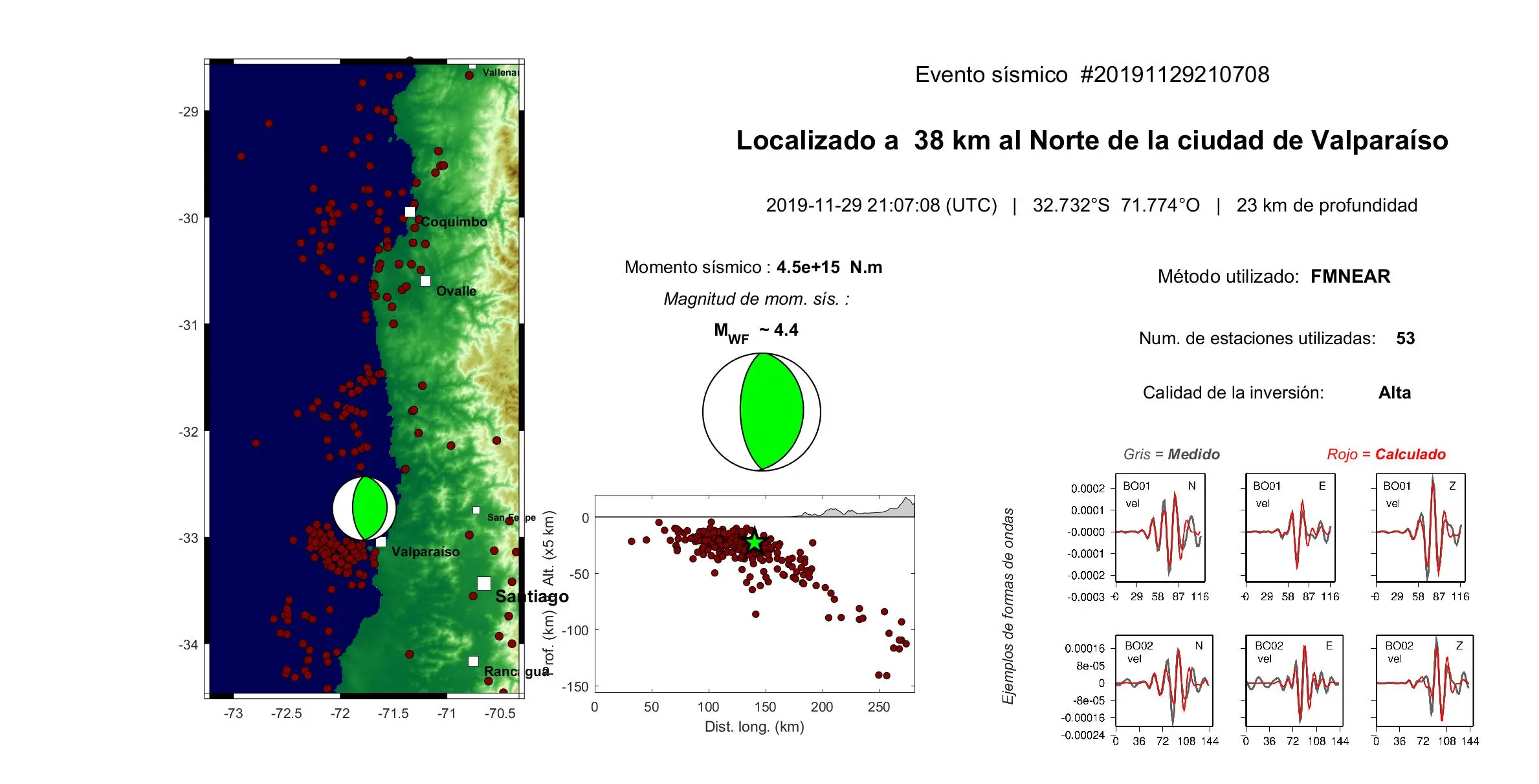Click the '-150' depth tick label
Image resolution: width=1539 pixels, height=784 pixels.
575,687
